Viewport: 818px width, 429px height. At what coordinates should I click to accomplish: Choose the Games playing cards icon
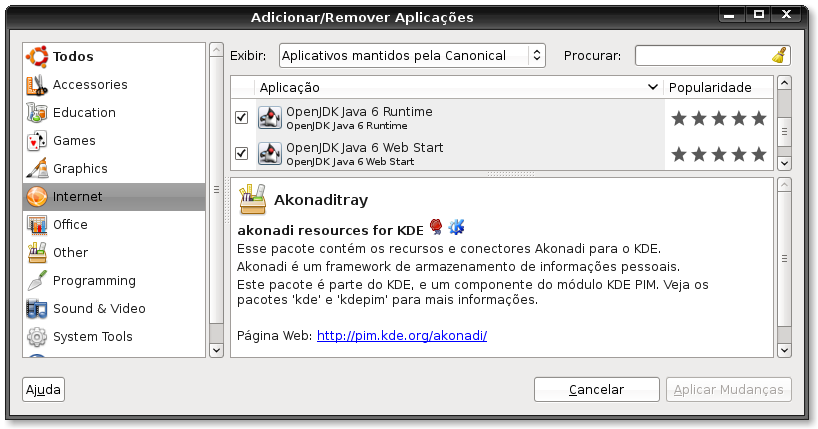pyautogui.click(x=37, y=141)
